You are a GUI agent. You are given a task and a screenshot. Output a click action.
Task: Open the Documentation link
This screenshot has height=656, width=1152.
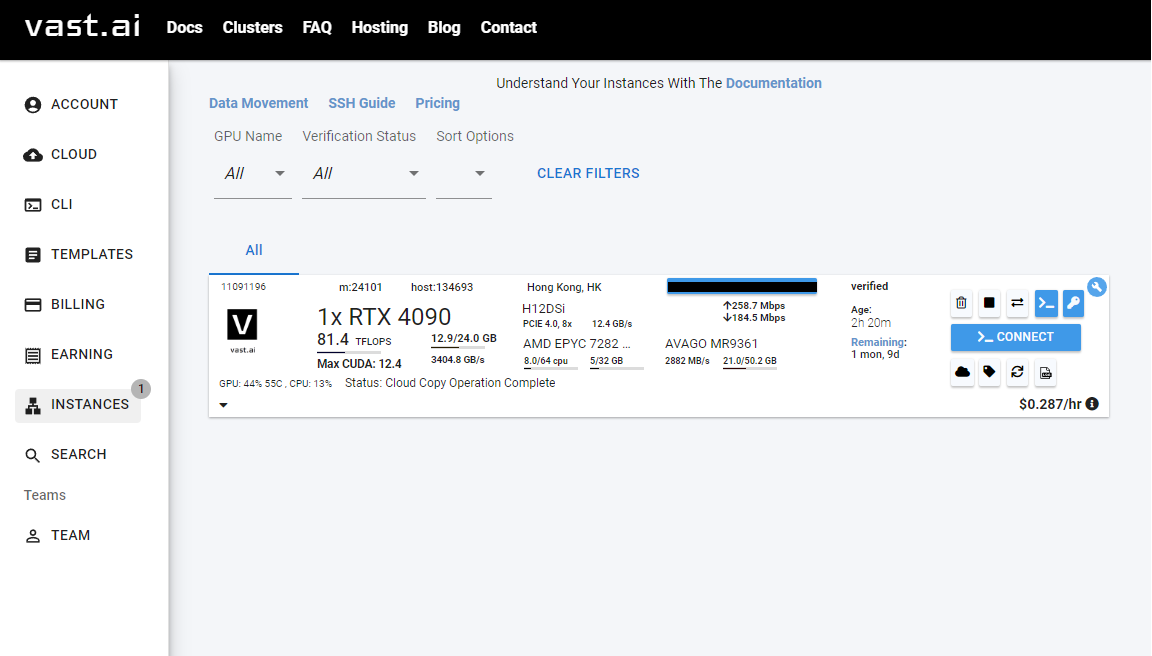[774, 83]
